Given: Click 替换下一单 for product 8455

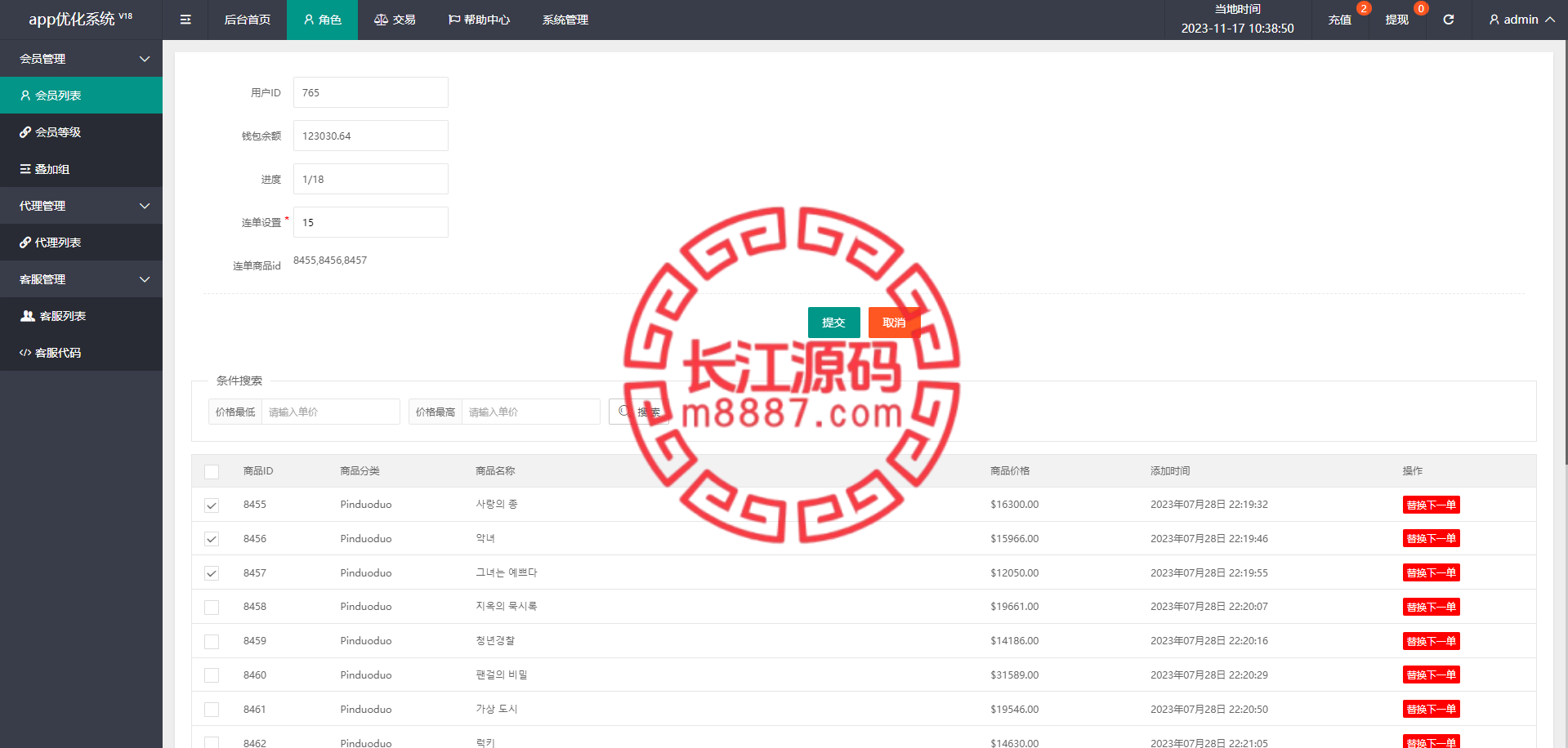Looking at the screenshot, I should click(1431, 505).
